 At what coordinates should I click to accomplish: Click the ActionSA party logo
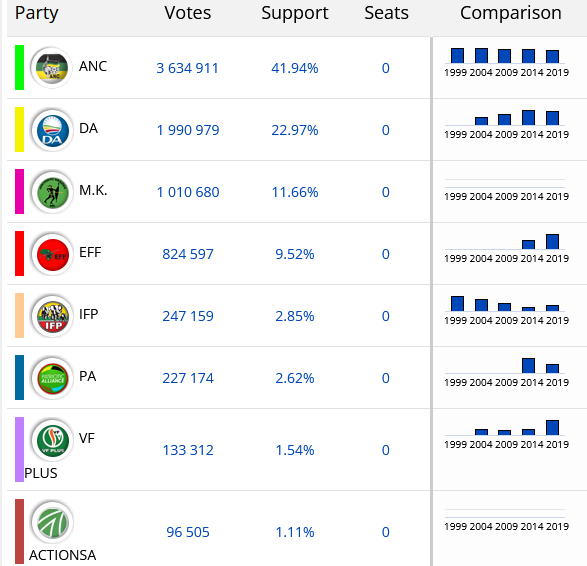pyautogui.click(x=52, y=522)
